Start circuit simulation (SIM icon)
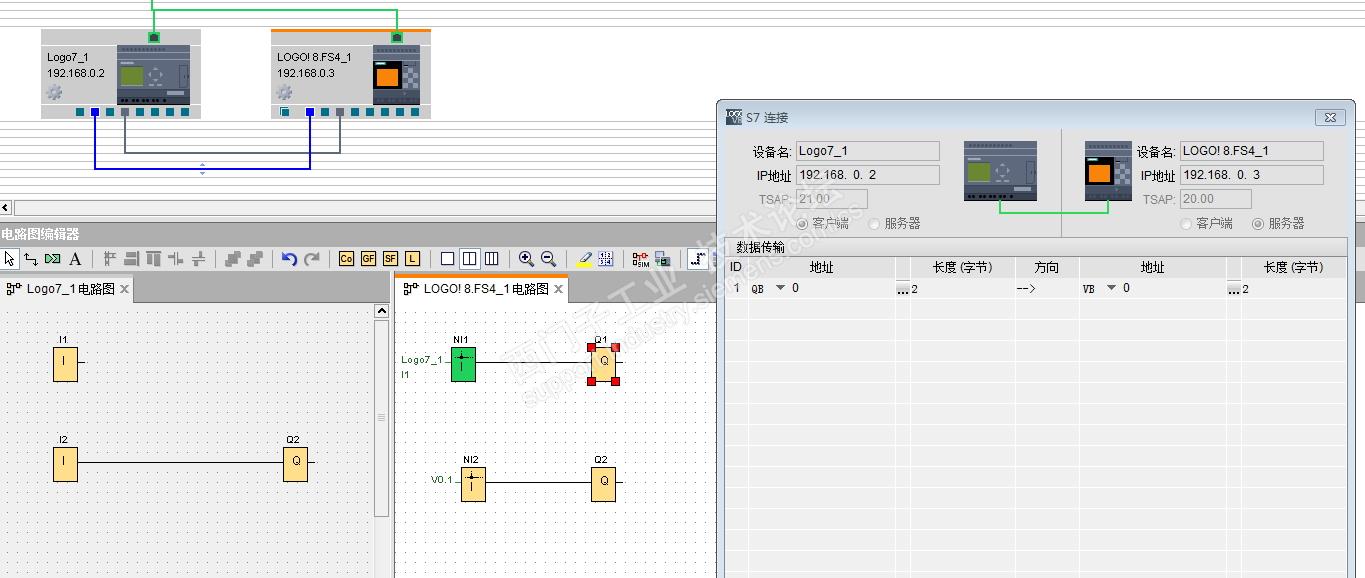Viewport: 1365px width, 578px height. tap(640, 259)
